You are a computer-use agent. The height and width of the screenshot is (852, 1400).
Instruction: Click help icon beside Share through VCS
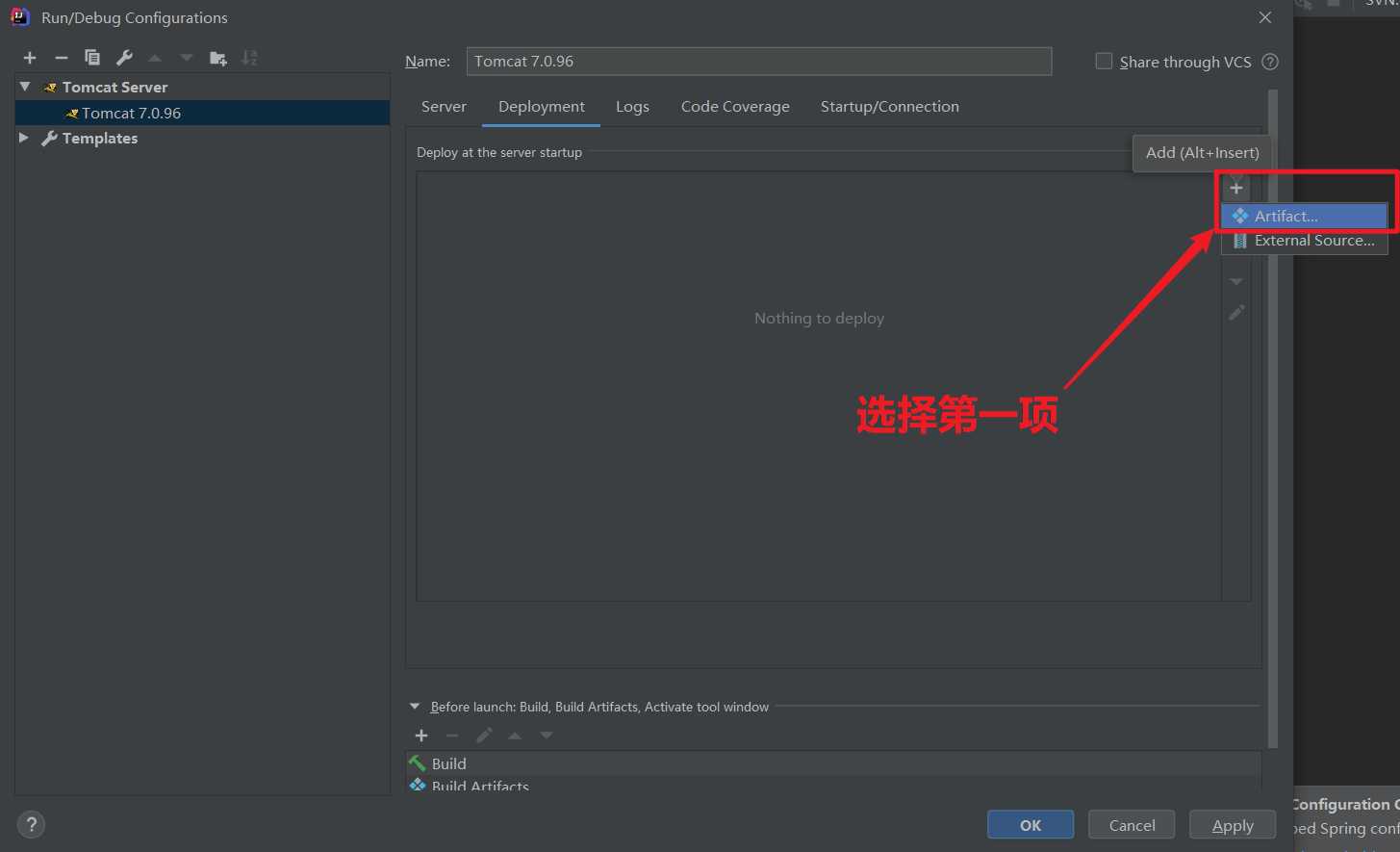pyautogui.click(x=1270, y=62)
